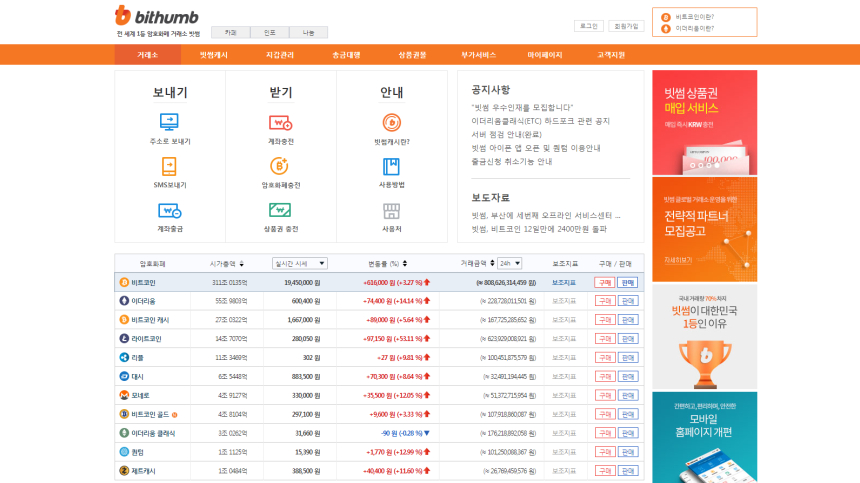860x483 pixels.
Task: Click 판매 in the 비트코인 row
Action: point(627,282)
